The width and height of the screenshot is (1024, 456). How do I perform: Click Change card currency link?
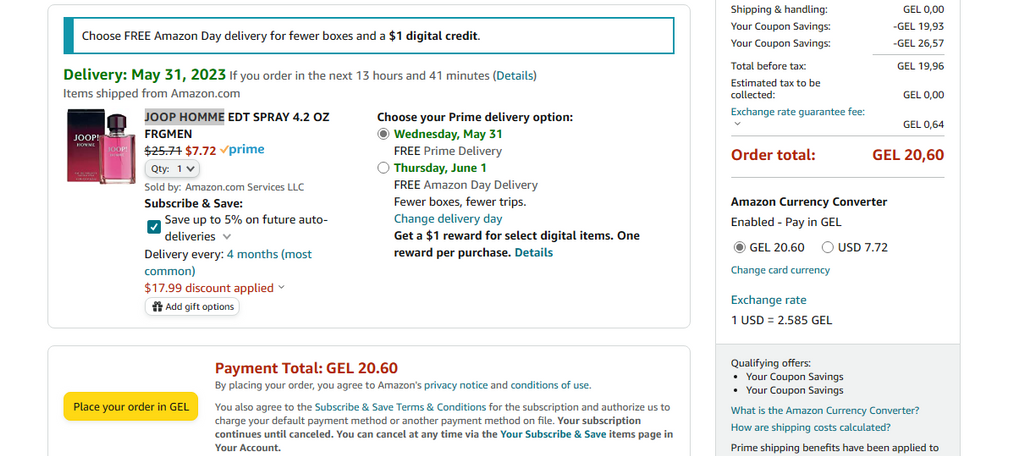click(x=780, y=270)
